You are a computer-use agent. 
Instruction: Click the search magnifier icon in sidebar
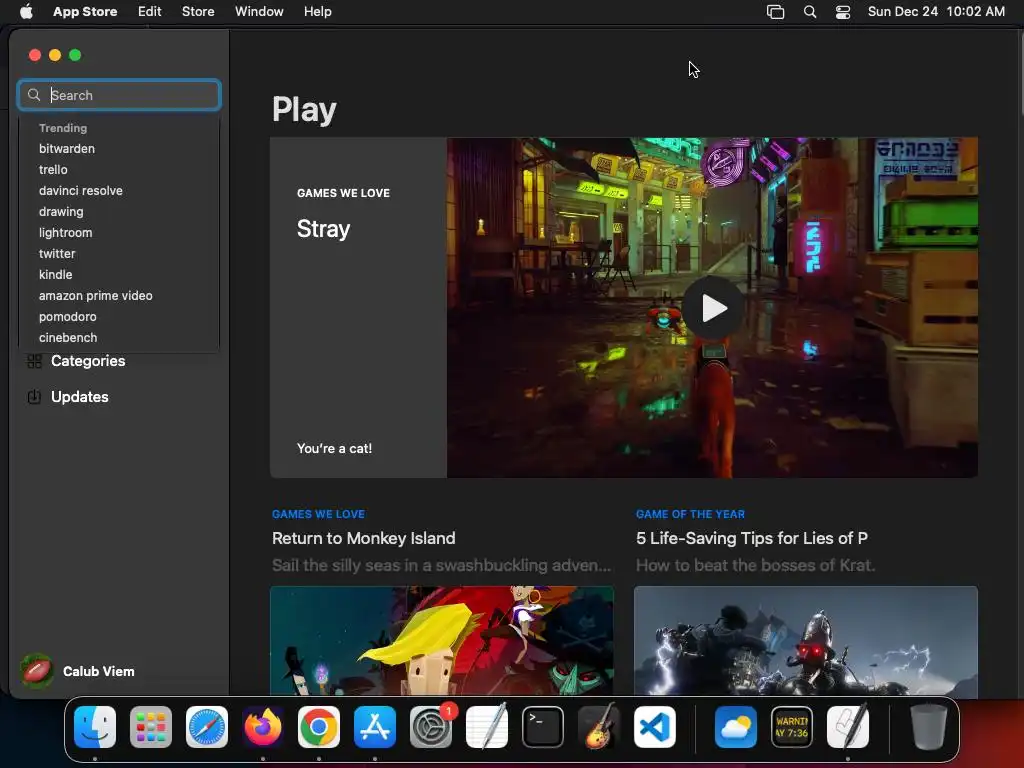coord(34,95)
